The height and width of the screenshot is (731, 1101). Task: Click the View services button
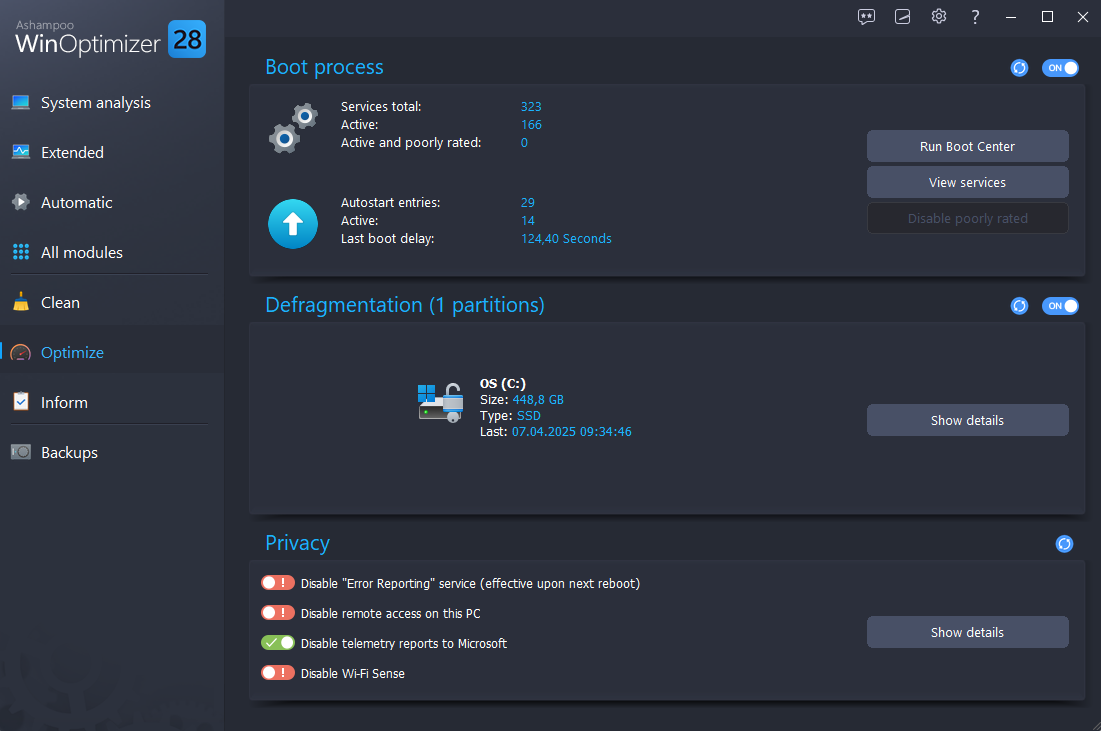pyautogui.click(x=967, y=182)
